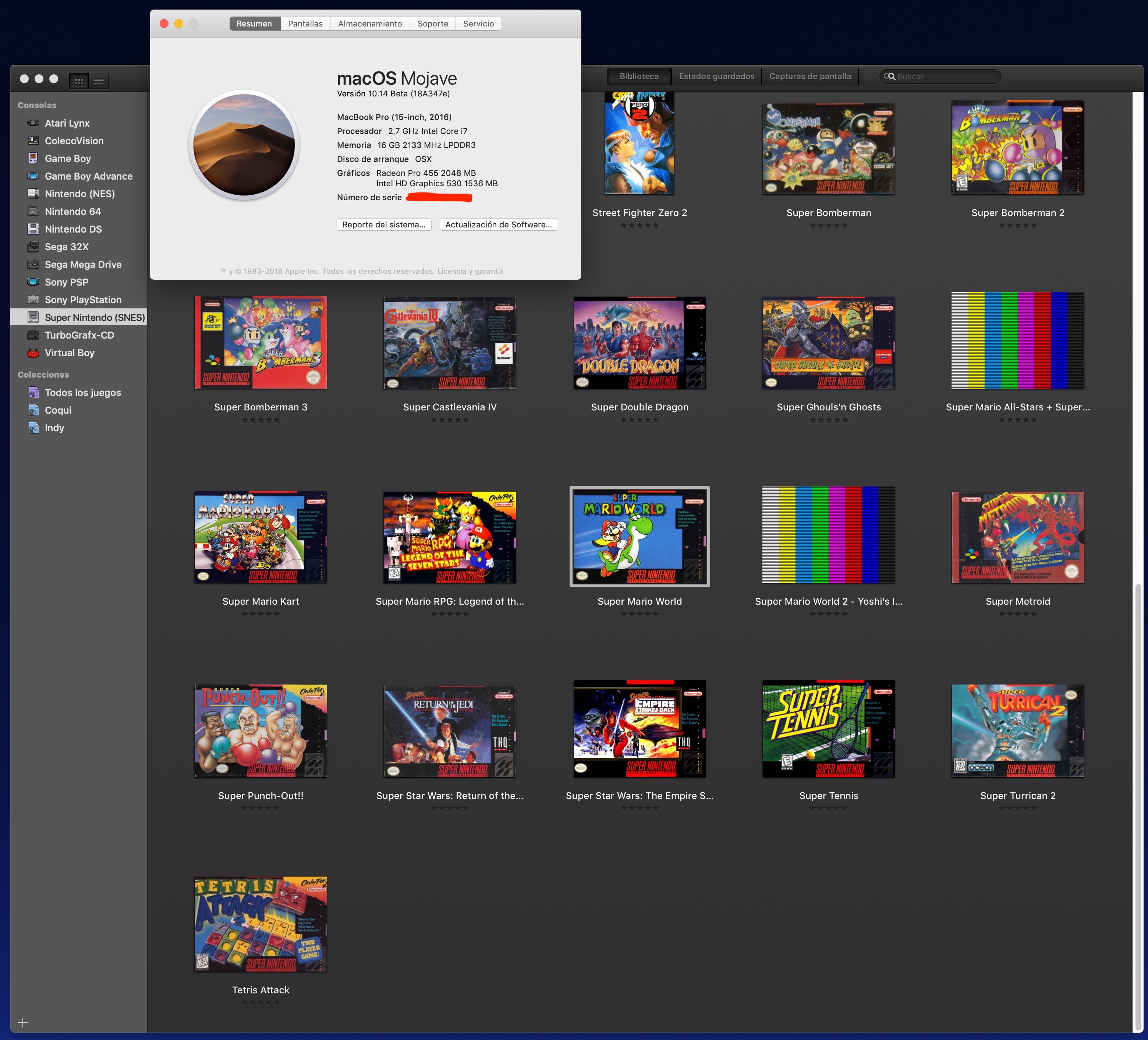
Task: Click the Game Boy Advance icon
Action: (x=33, y=176)
